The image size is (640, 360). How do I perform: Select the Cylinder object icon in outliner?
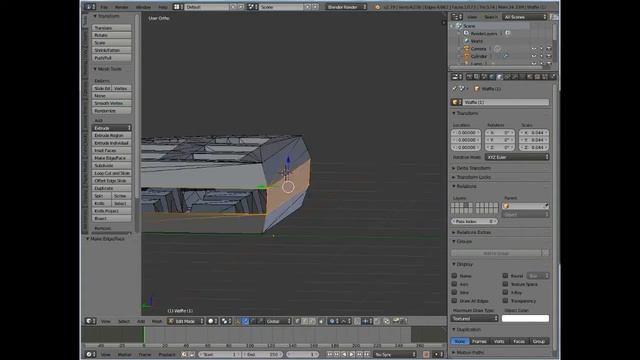467,56
